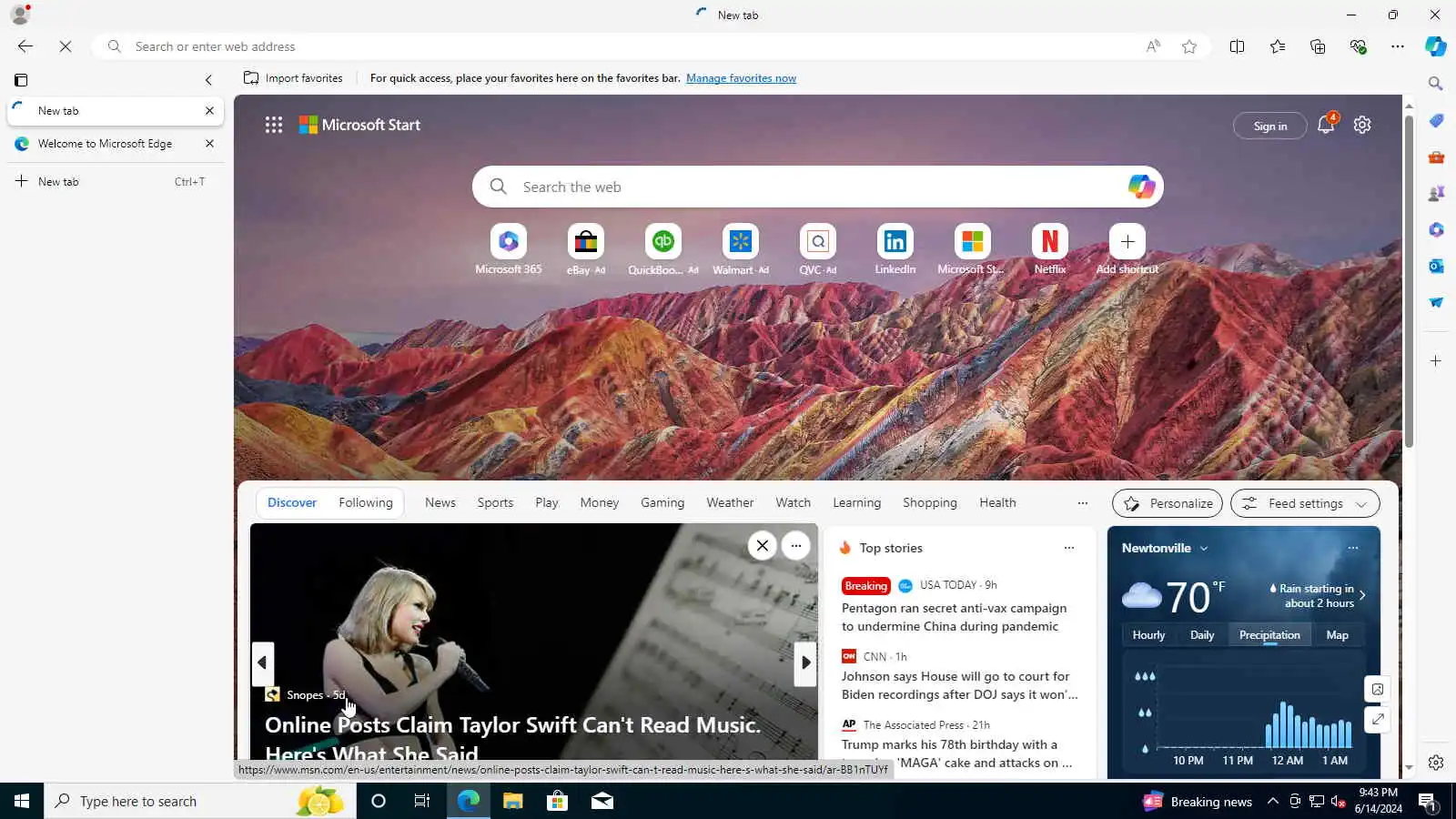Select the Sports feed tab

click(495, 502)
